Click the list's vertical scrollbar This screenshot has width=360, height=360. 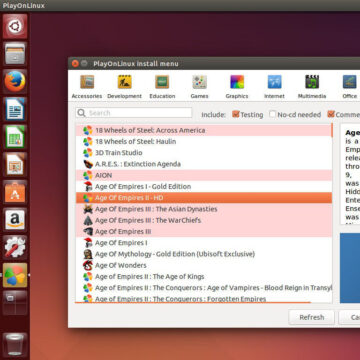(x=332, y=130)
